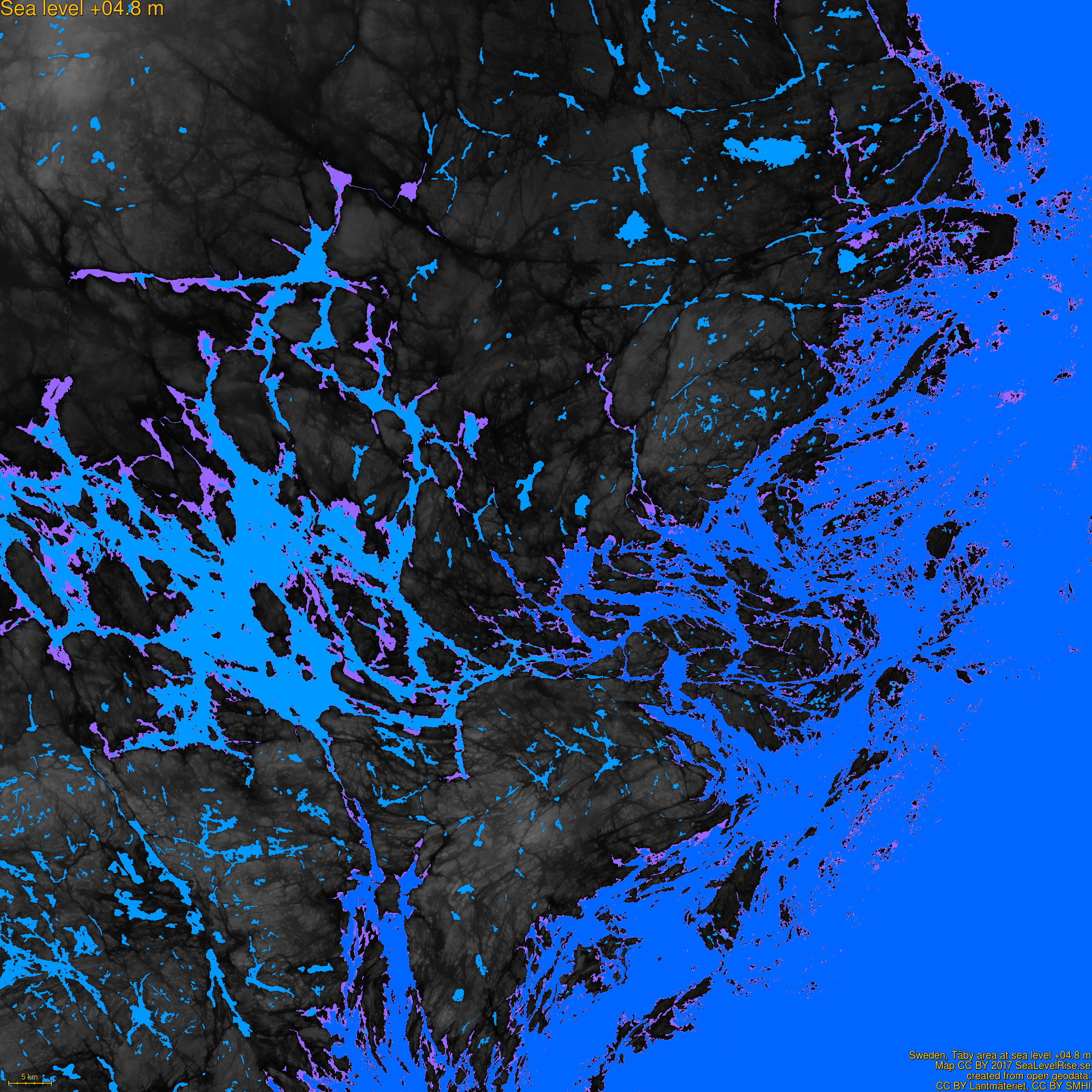Select the "Sweden, Täby area at sea level" caption
This screenshot has height=1092, width=1092.
click(981, 1056)
